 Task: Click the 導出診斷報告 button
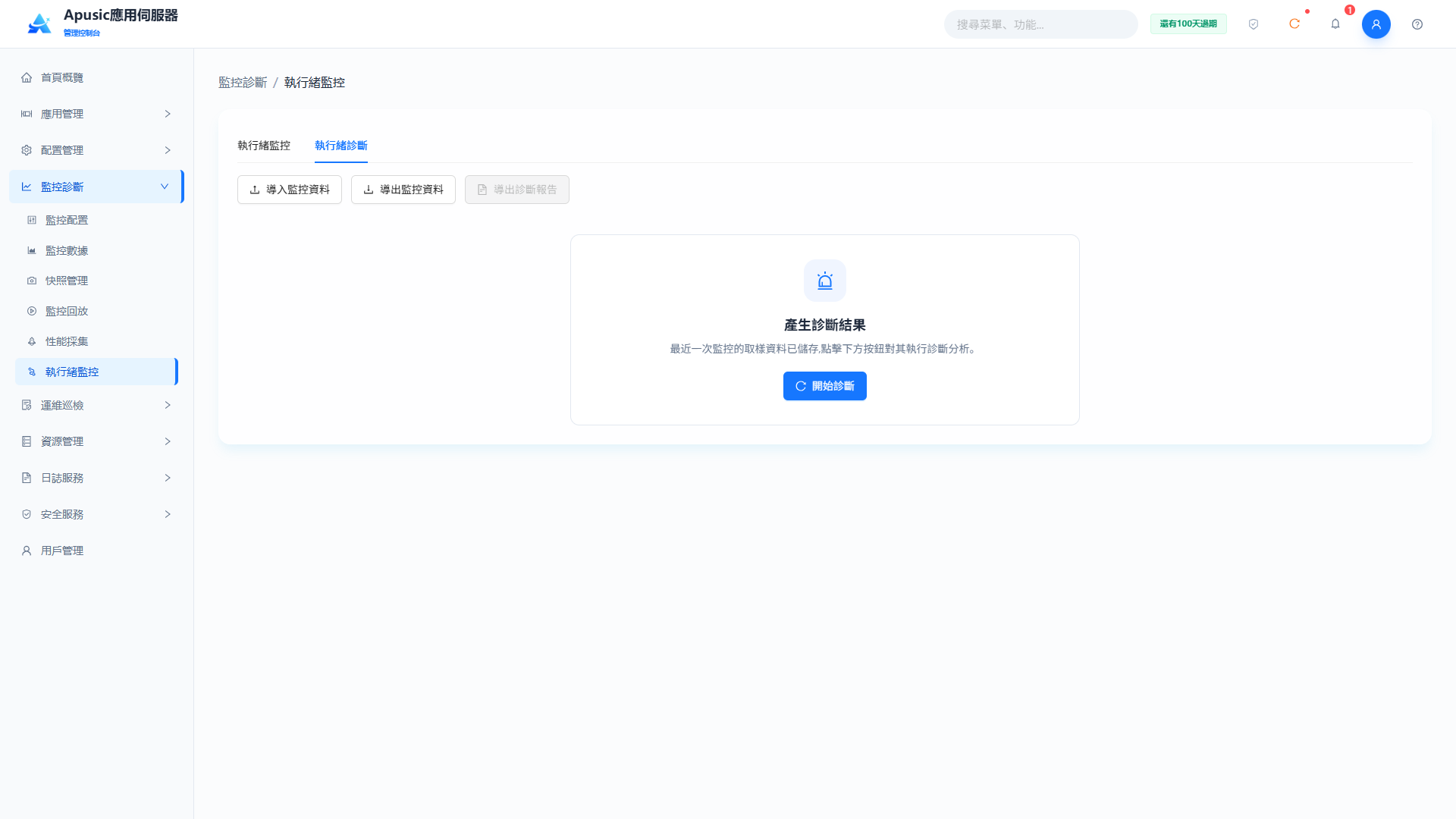(517, 190)
